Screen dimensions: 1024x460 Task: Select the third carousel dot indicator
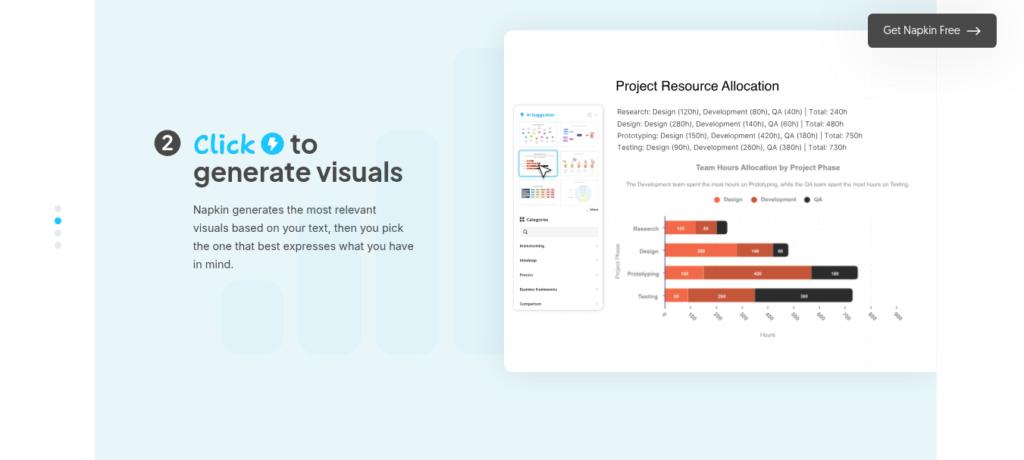57,233
